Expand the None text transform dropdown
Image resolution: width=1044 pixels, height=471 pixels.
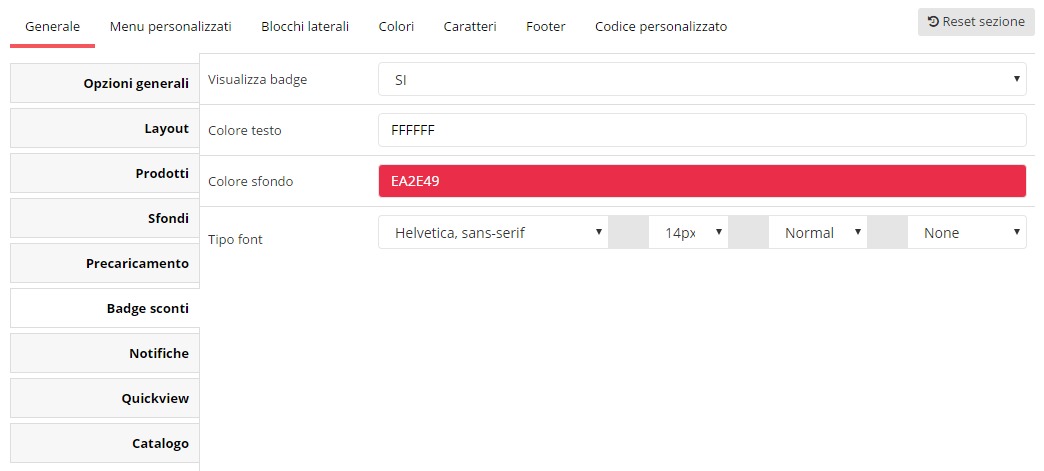coord(967,233)
